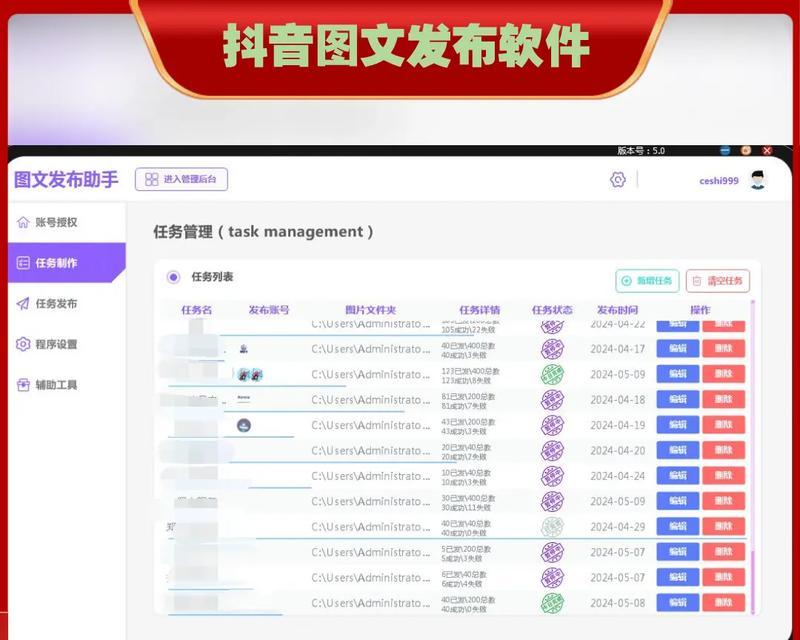Viewport: 800px width, 640px height.
Task: Open the 账号授权 home icon
Action: 23,222
